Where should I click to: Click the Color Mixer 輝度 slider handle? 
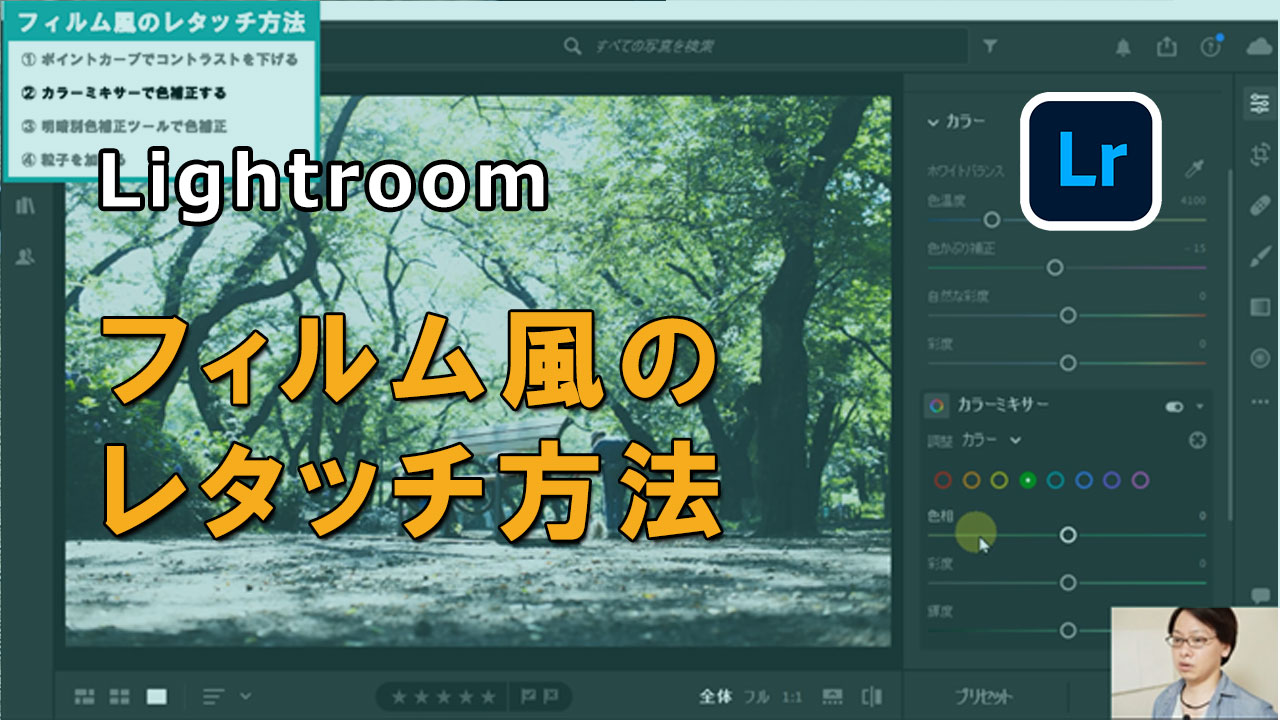(x=1068, y=630)
